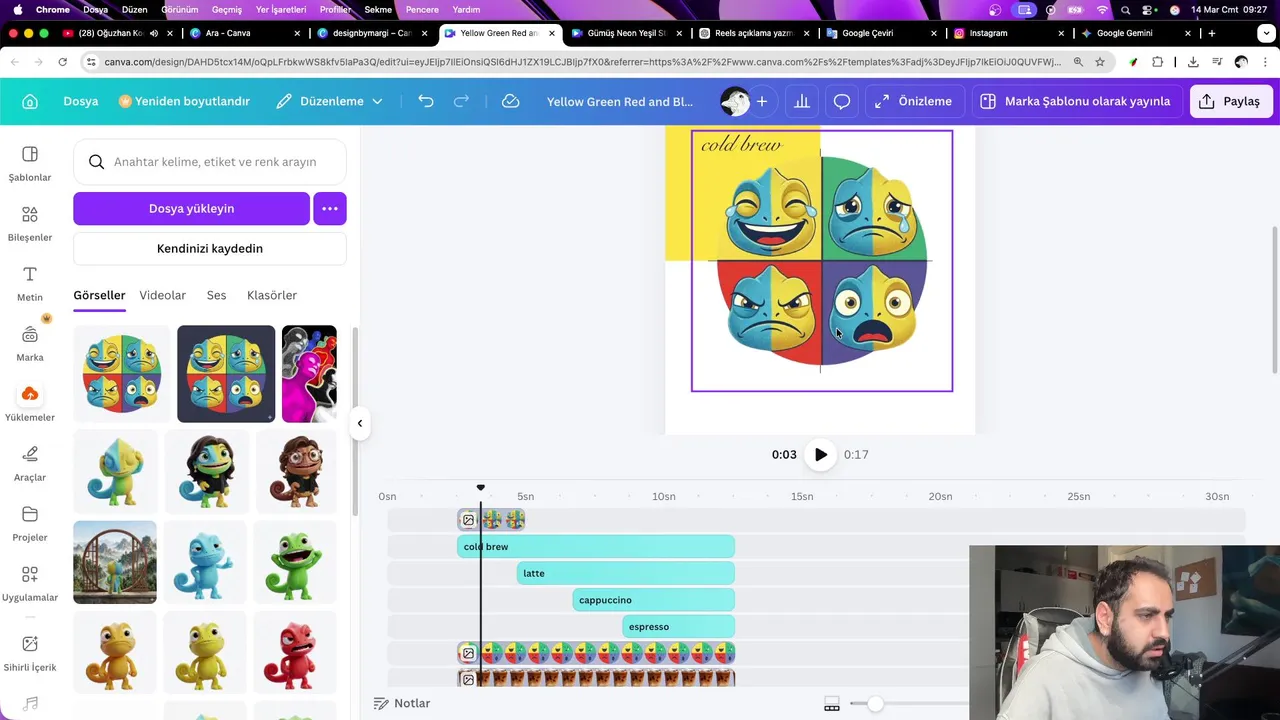
Task: Click the cold brew text on canvas
Action: (741, 144)
